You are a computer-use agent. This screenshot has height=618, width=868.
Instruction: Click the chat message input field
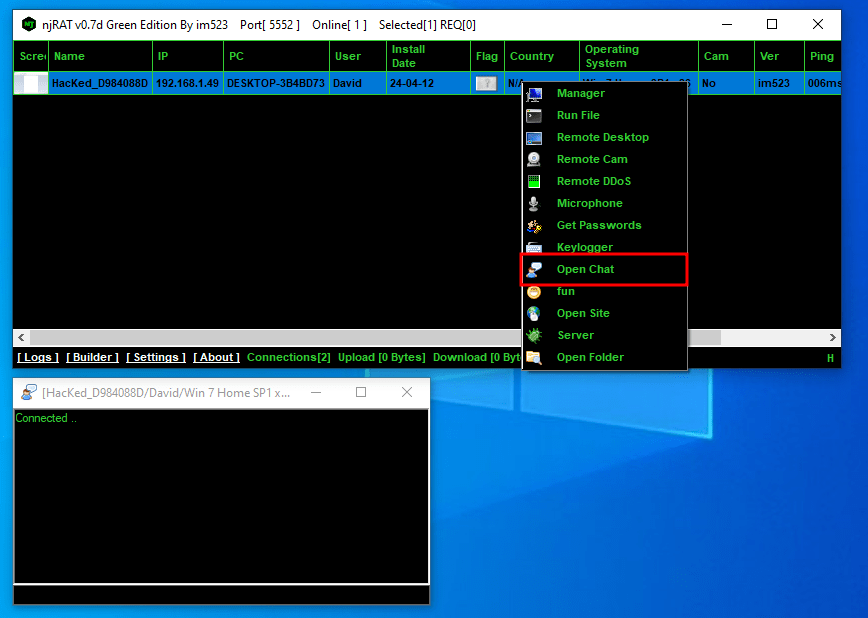[221, 594]
